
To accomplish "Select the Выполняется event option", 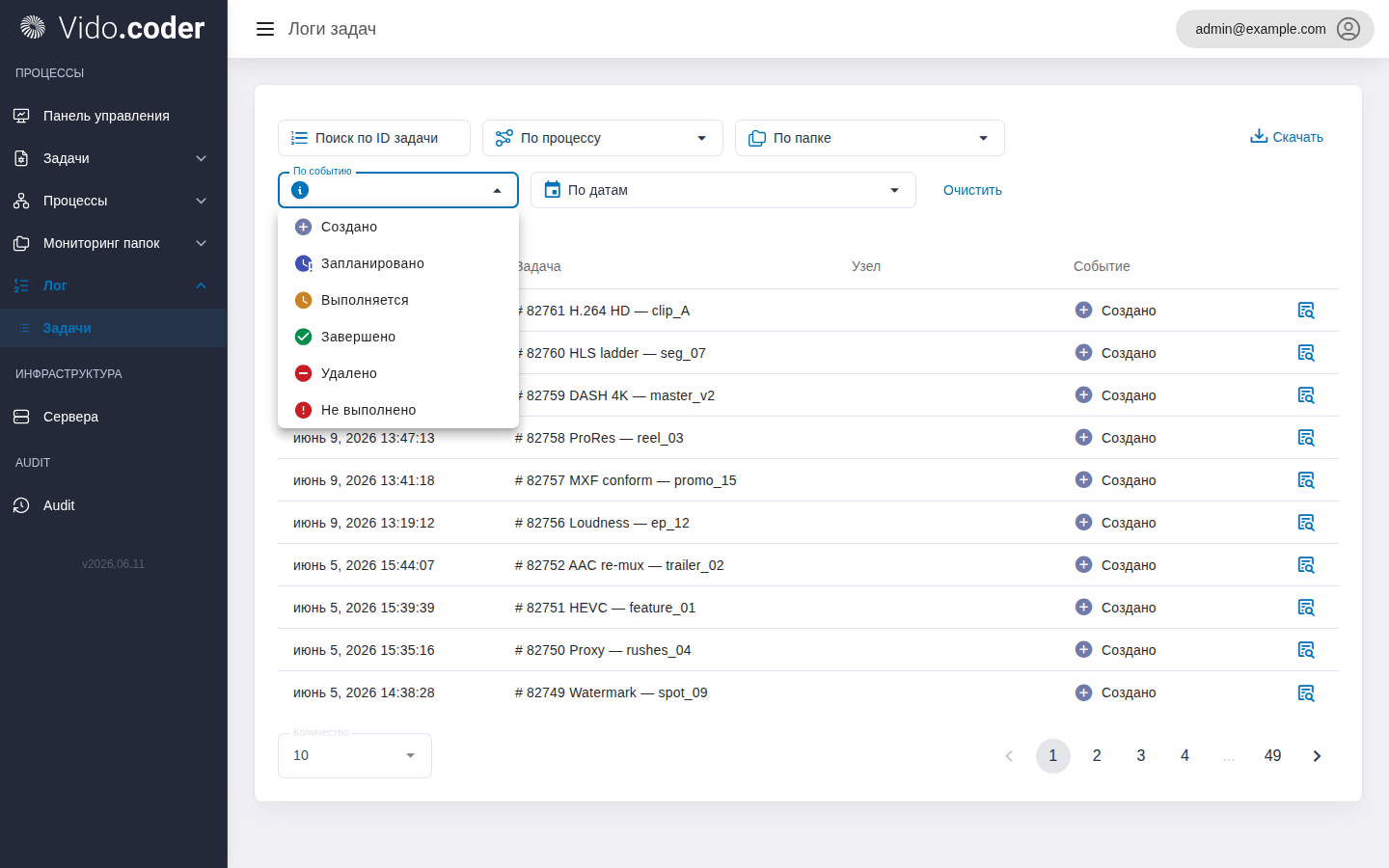I will tap(398, 300).
